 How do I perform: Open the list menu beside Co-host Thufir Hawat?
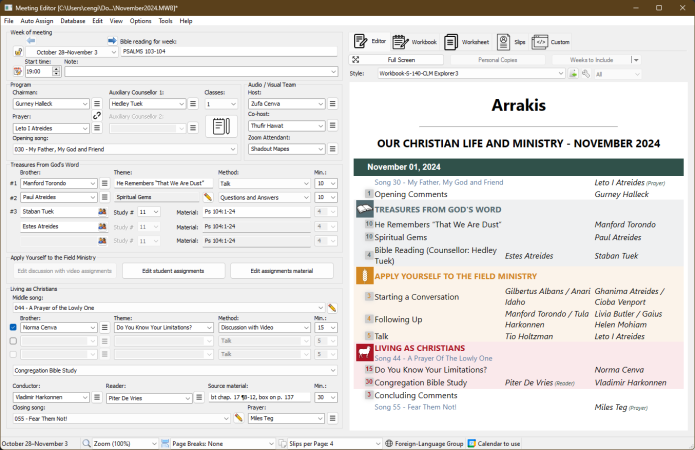click(x=332, y=126)
